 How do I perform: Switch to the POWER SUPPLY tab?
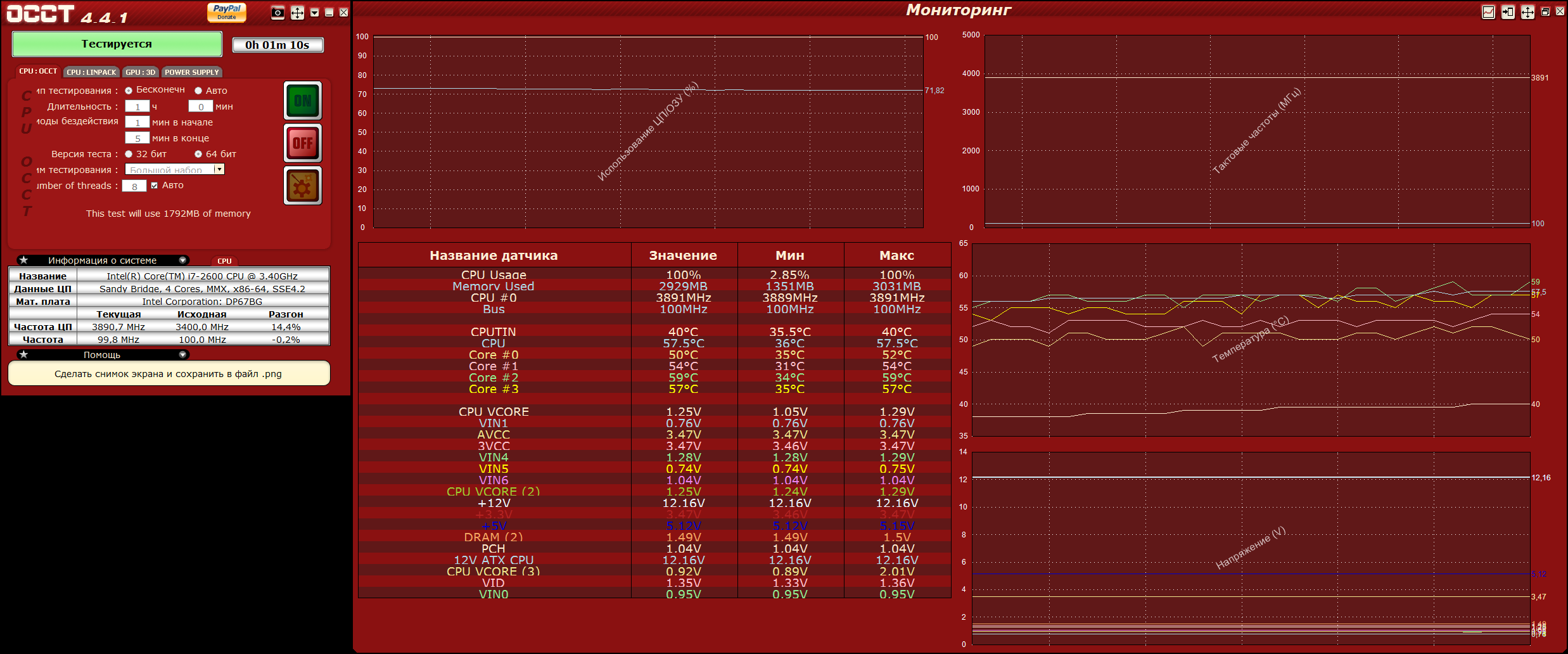[192, 72]
